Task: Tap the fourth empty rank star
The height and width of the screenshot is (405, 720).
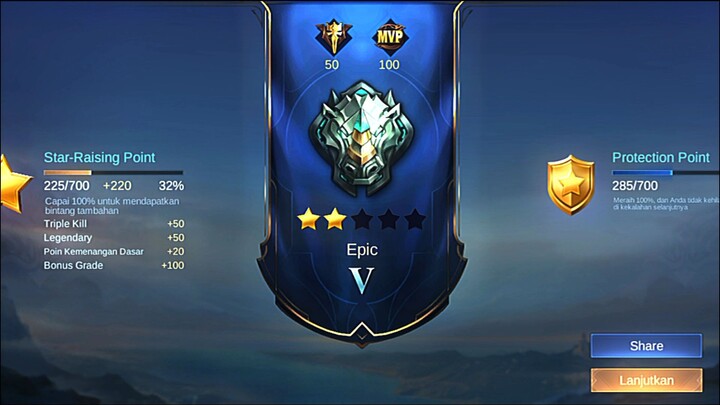Action: tap(388, 219)
